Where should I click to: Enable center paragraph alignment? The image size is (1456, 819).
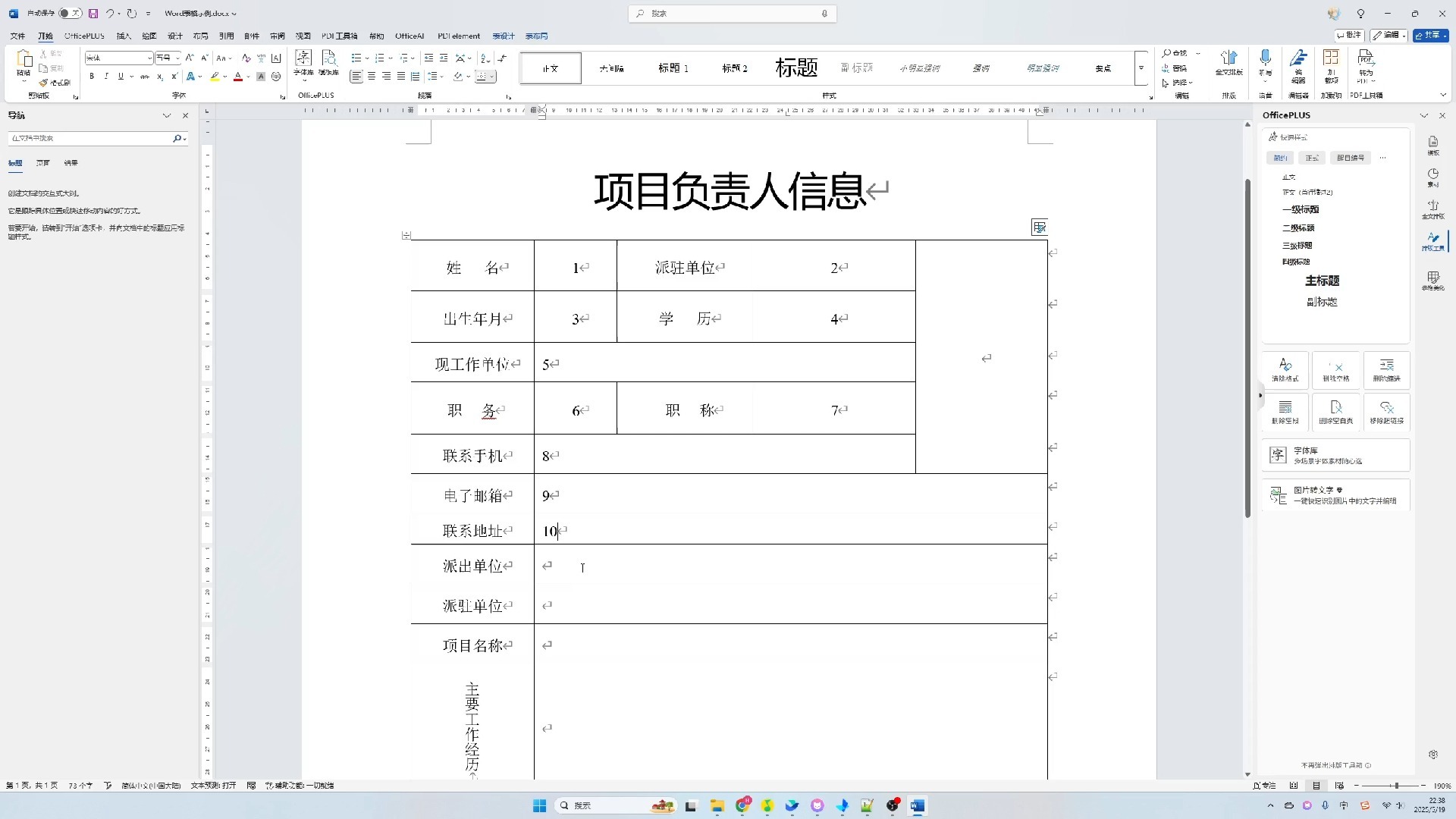click(x=371, y=76)
